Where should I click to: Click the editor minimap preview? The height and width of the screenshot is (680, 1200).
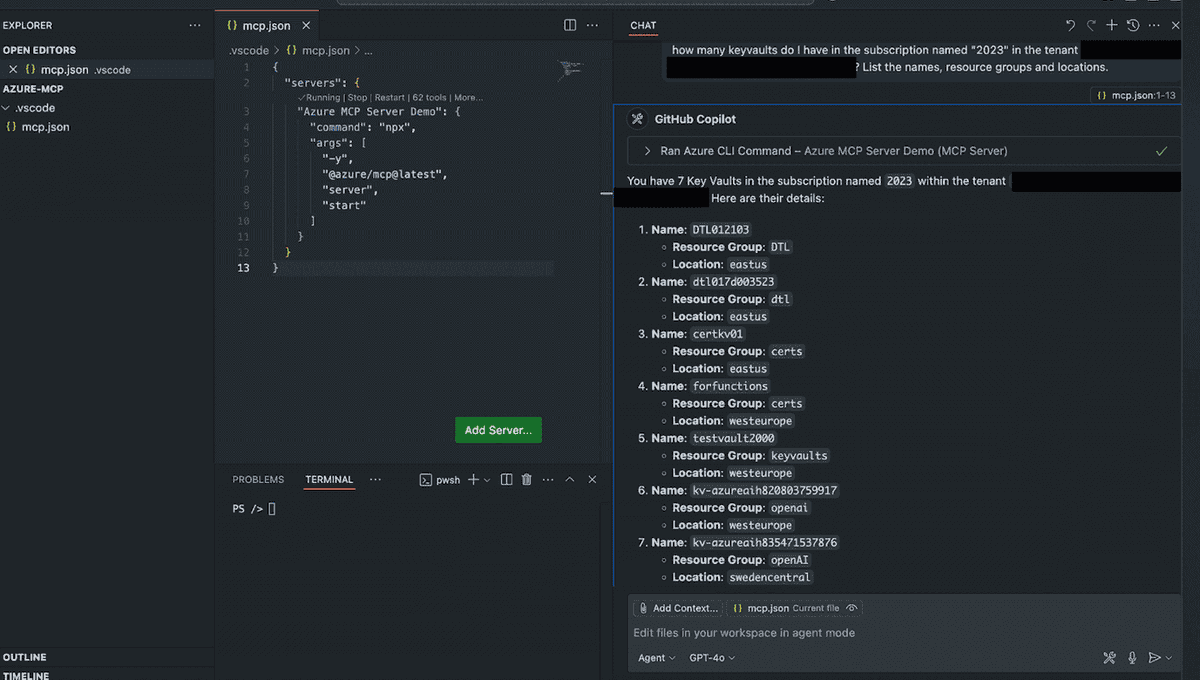pos(570,69)
